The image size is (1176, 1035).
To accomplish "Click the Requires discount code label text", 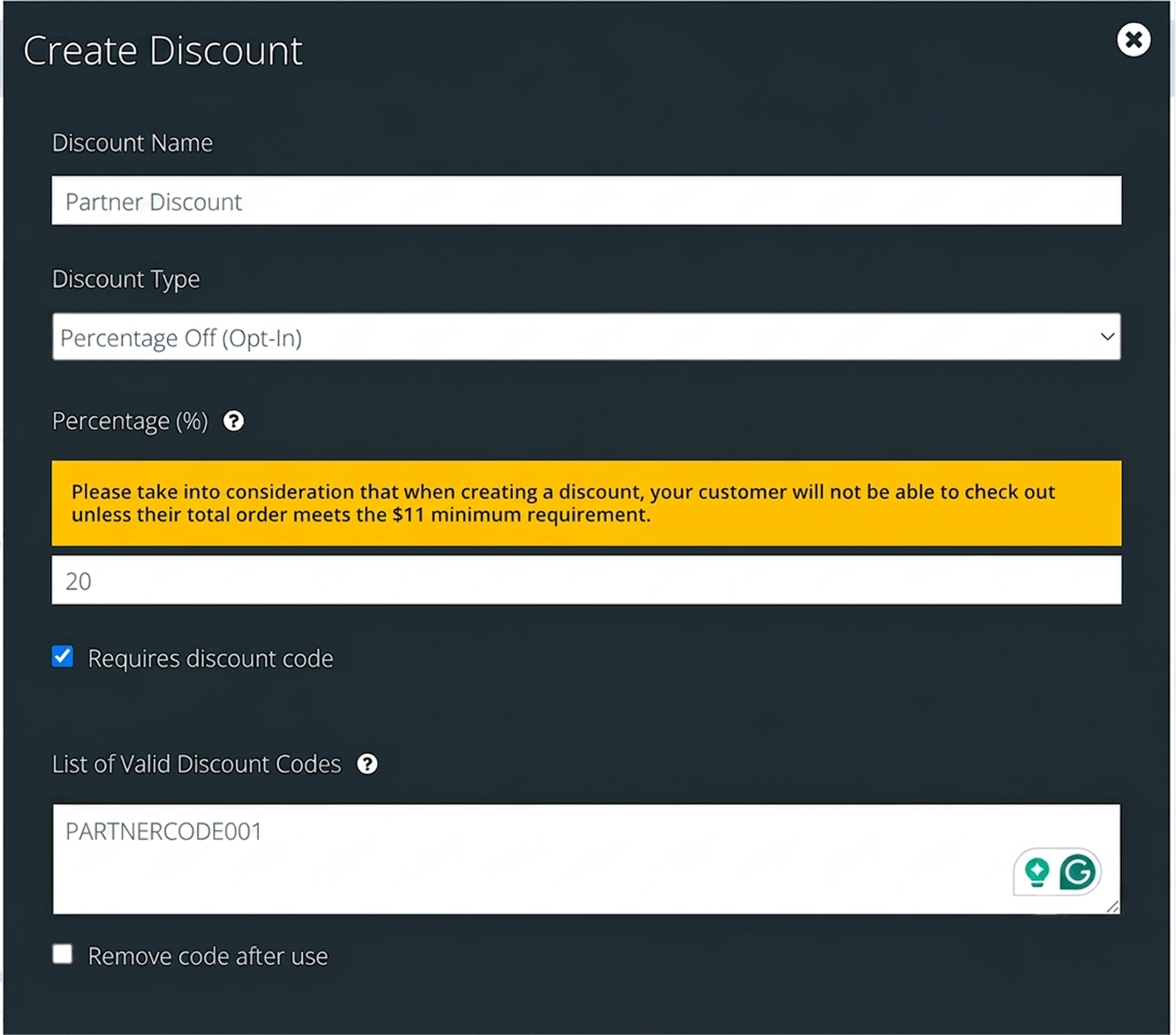I will [210, 658].
